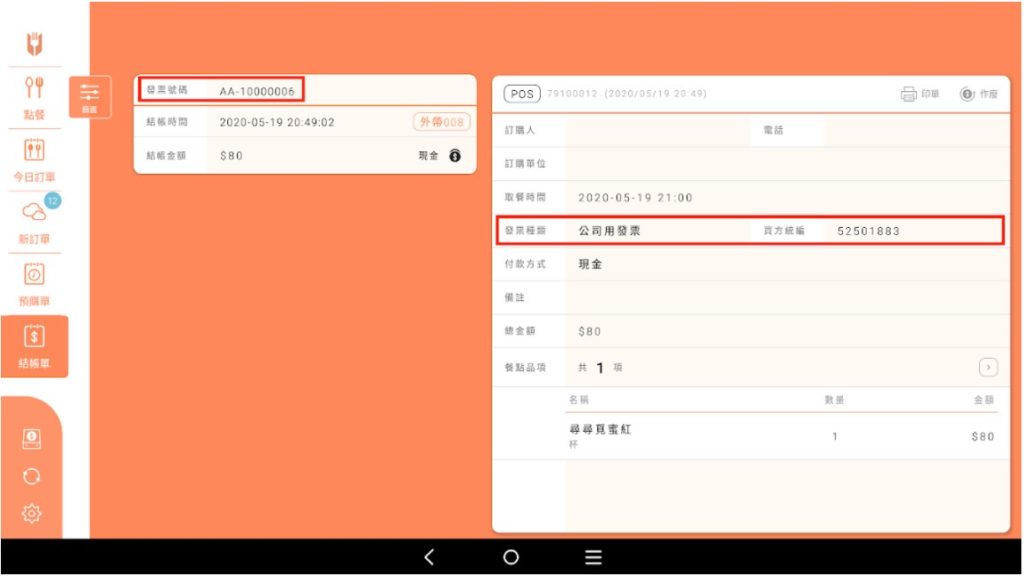Screen dimensions: 1024x576
Task: Open 新訂單 with the cloud icon
Action: coord(34,222)
